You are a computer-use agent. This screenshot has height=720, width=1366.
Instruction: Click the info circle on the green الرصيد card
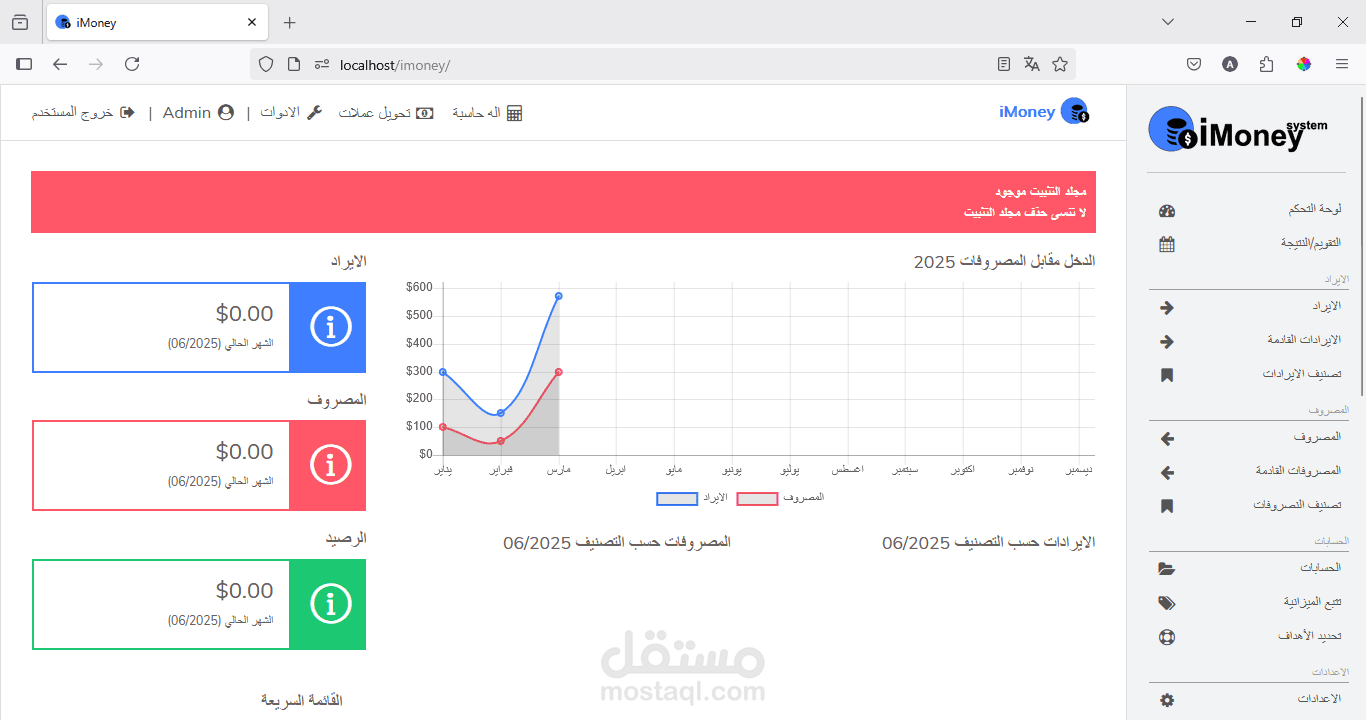coord(328,604)
